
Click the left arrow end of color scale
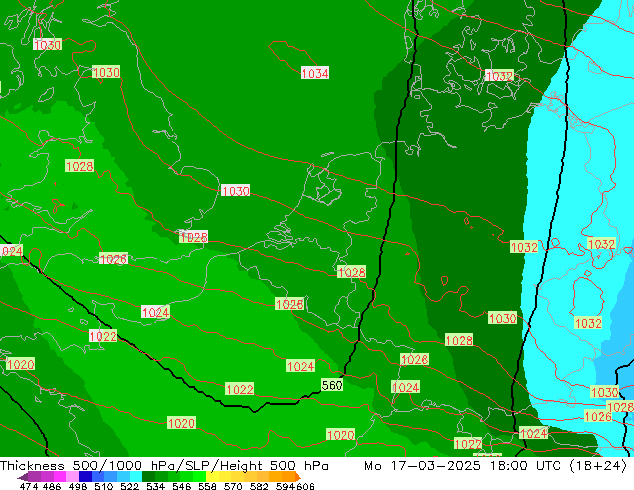tap(23, 477)
